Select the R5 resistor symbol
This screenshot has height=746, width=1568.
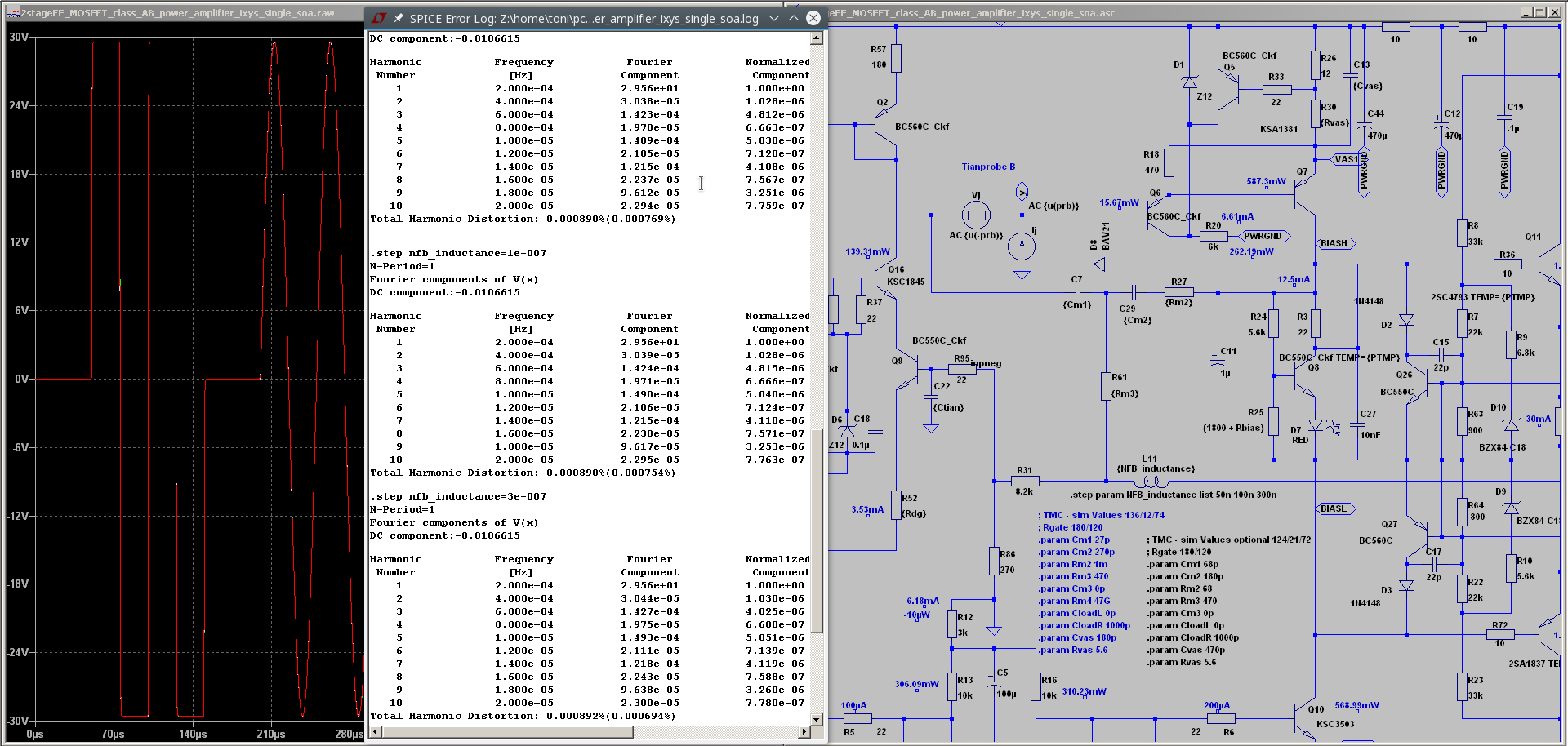tap(857, 718)
